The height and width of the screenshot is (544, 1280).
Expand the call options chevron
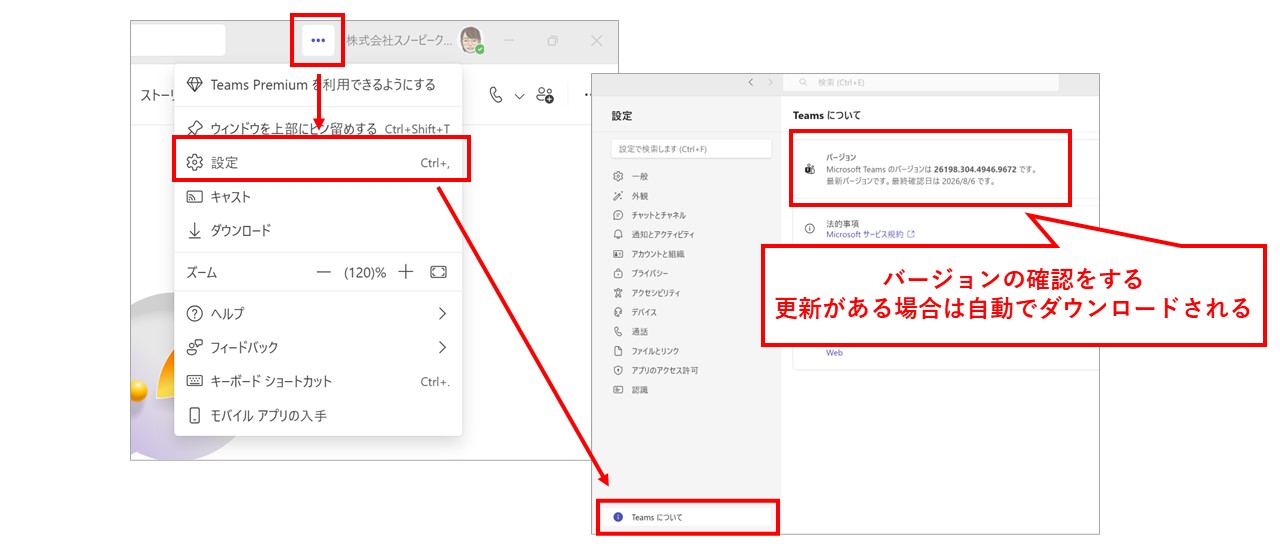tap(519, 96)
